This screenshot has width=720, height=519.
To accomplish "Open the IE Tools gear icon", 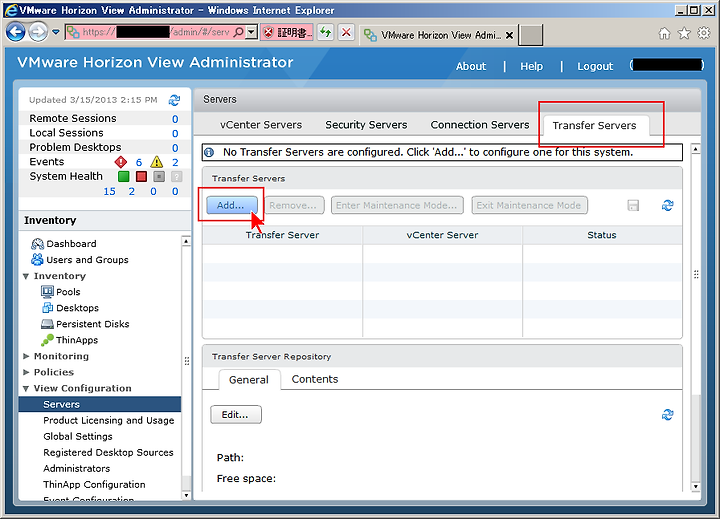I will pos(703,33).
